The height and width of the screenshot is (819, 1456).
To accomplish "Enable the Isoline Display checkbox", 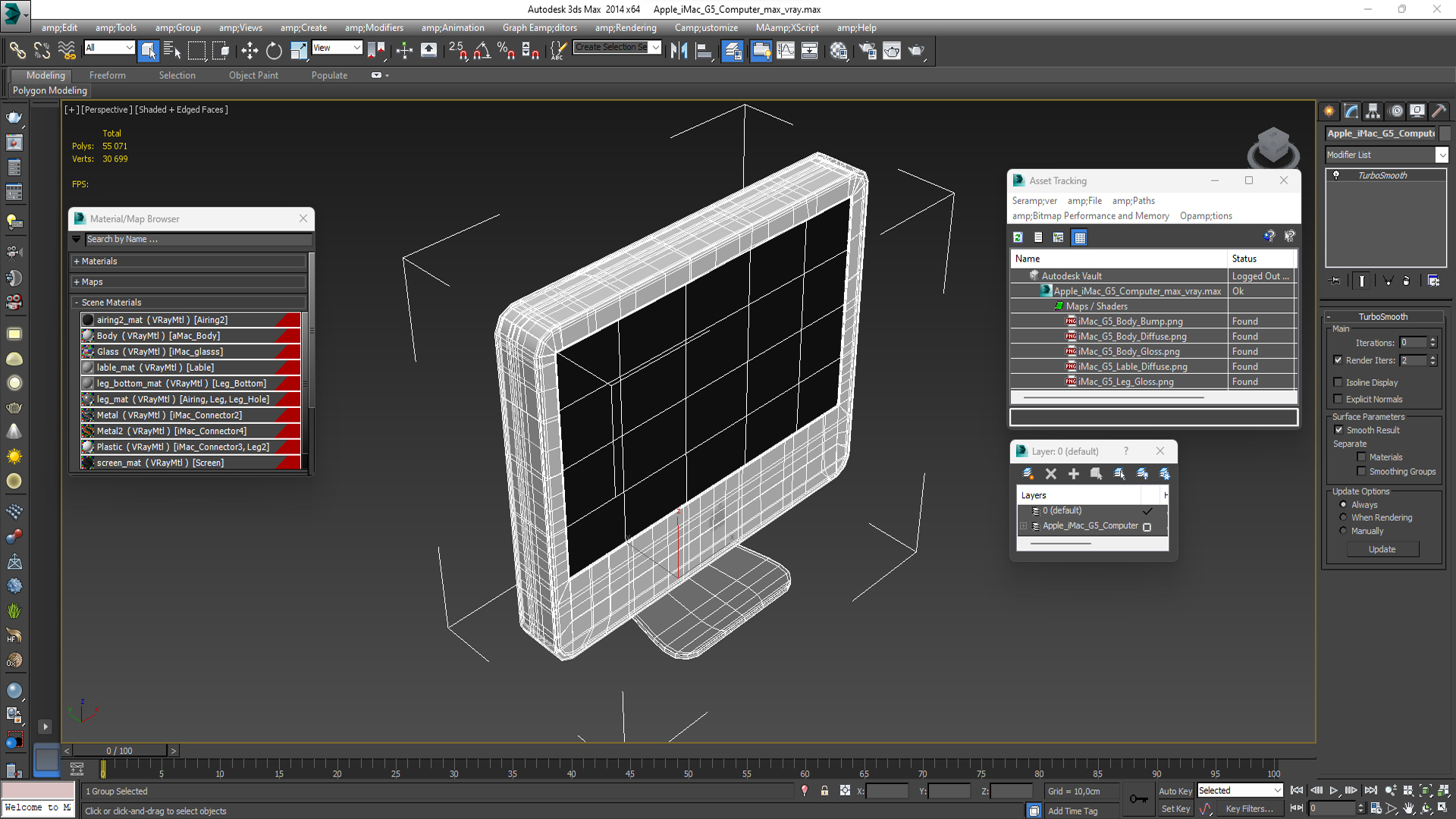I will [1338, 382].
